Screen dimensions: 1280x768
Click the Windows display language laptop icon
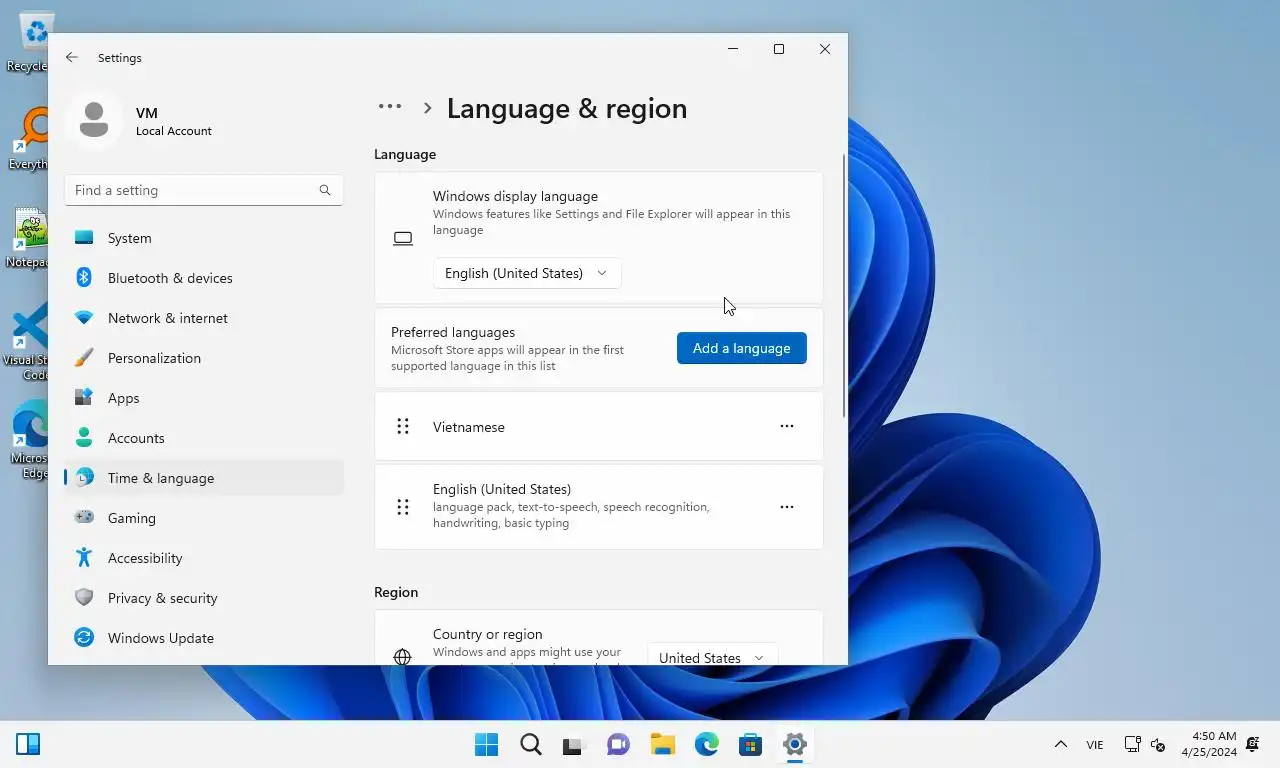pos(403,238)
